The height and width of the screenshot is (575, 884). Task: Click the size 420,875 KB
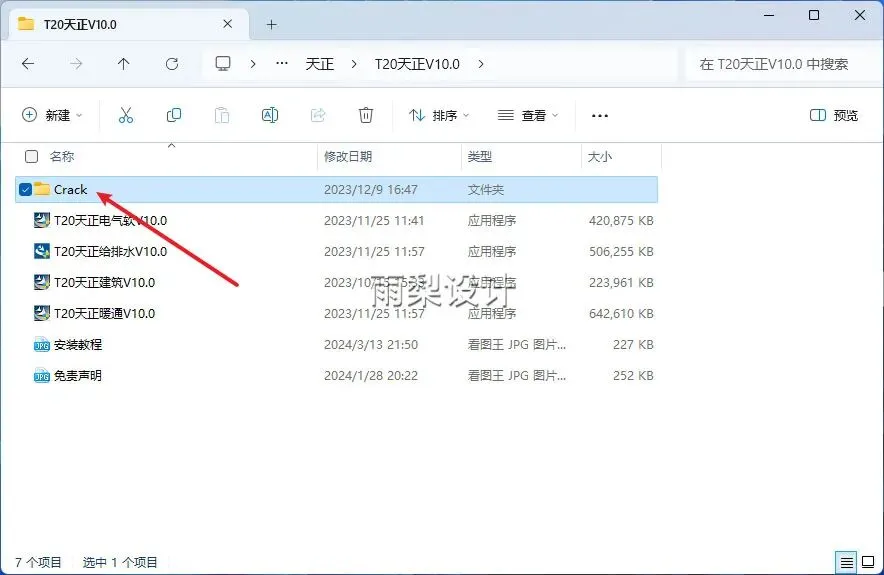click(x=621, y=220)
